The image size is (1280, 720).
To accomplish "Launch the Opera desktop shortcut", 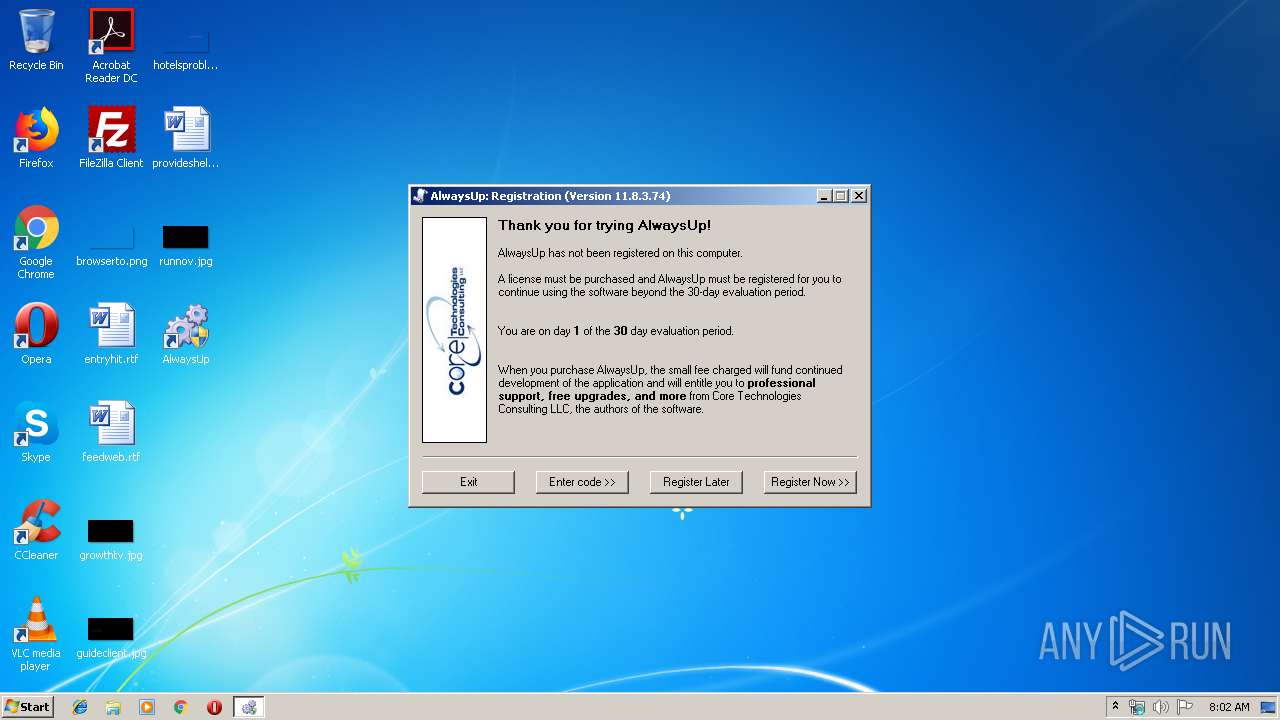I will coord(36,334).
